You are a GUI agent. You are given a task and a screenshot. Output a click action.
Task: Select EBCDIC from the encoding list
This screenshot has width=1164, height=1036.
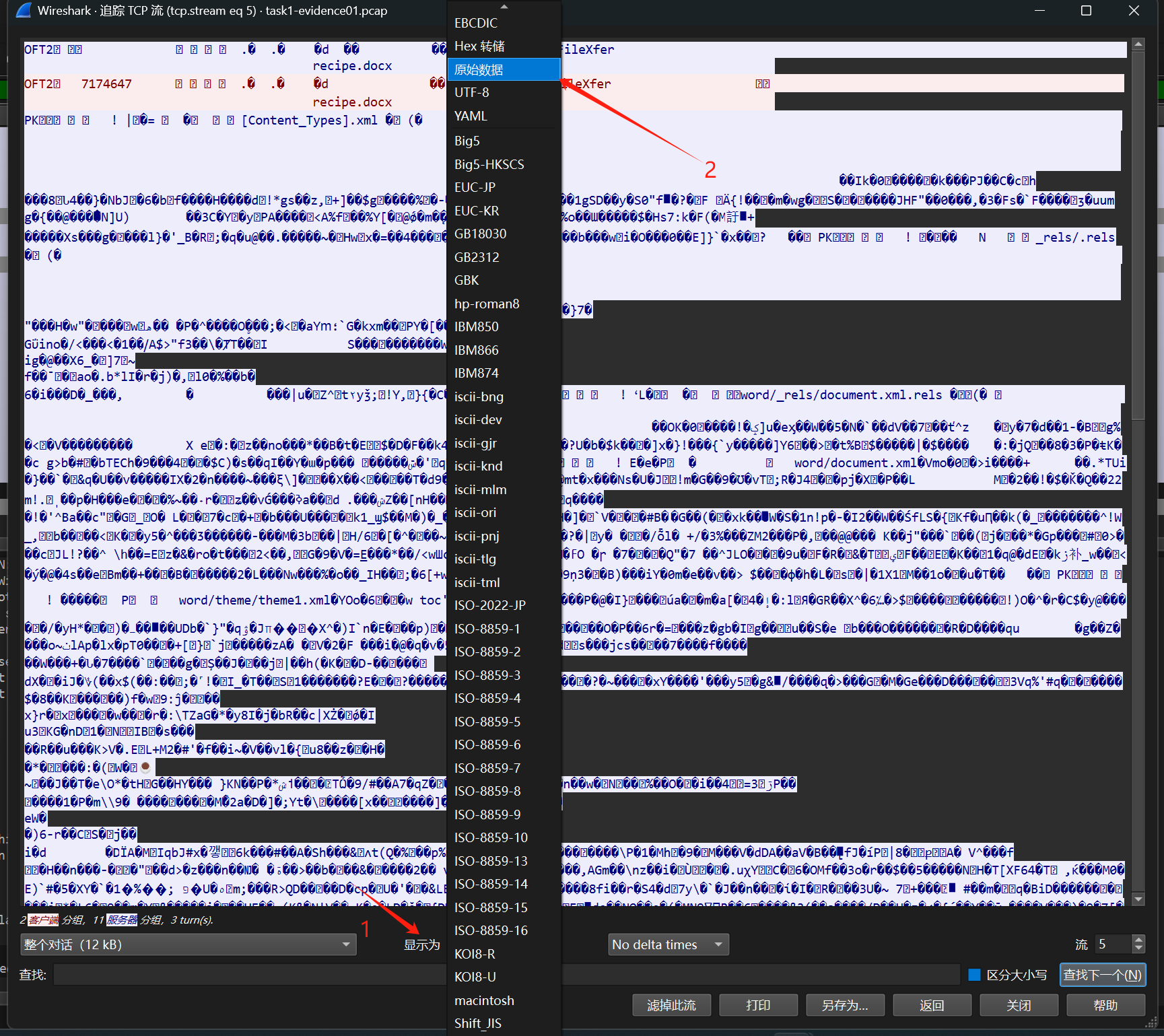click(504, 23)
